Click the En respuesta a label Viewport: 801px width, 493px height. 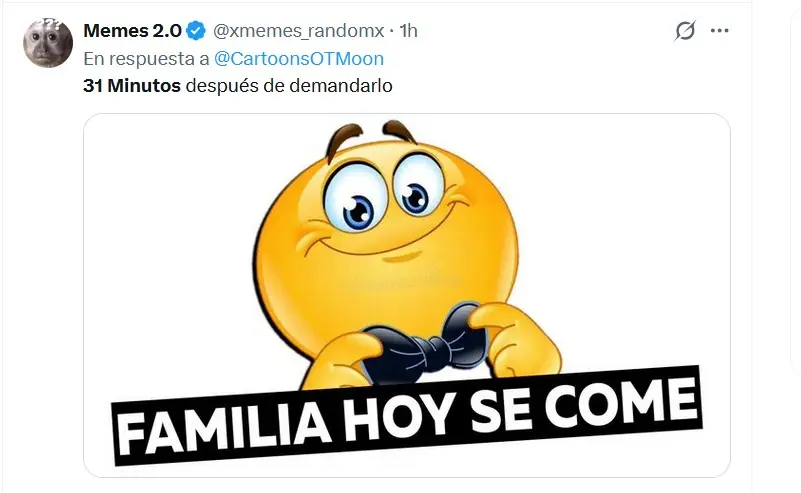tap(146, 59)
